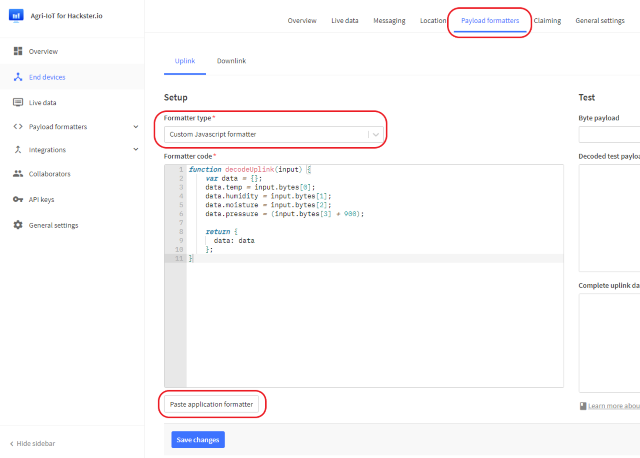
Task: Click code line with 'data.pressure'
Action: tap(284, 214)
